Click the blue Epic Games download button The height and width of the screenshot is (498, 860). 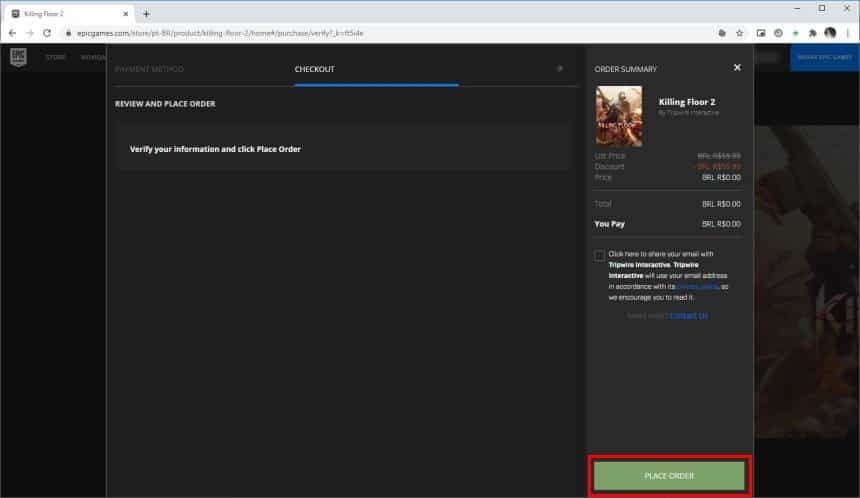(824, 57)
